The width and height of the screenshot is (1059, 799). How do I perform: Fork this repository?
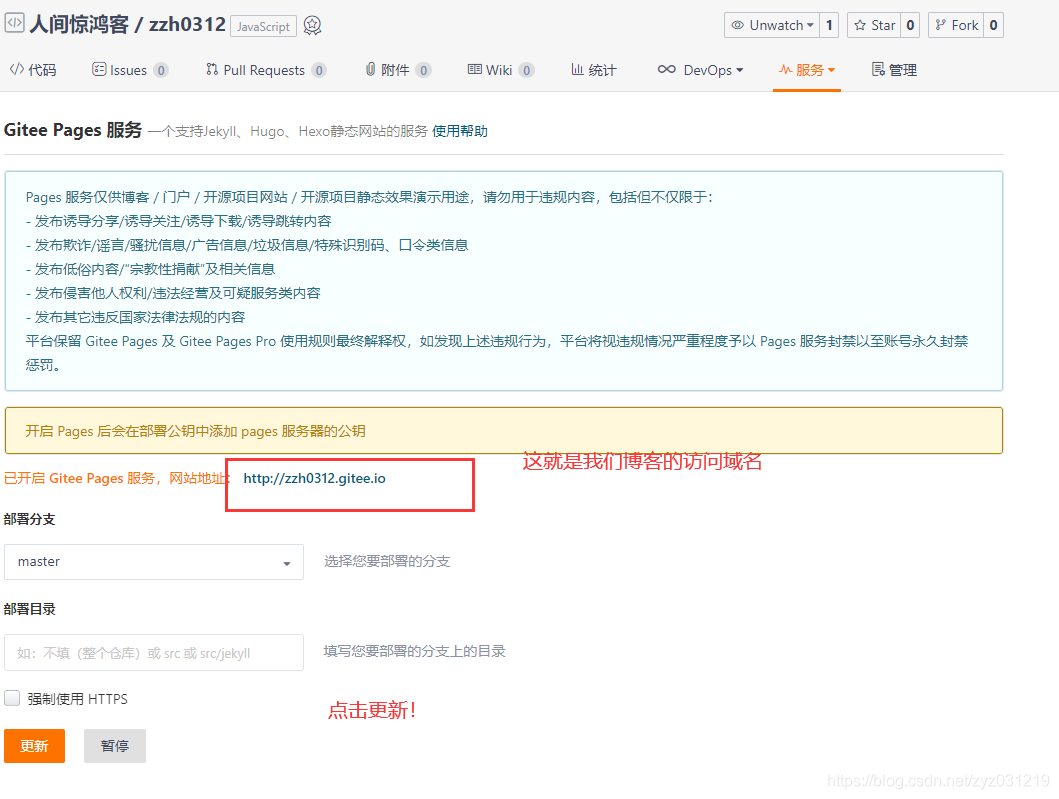click(x=956, y=26)
